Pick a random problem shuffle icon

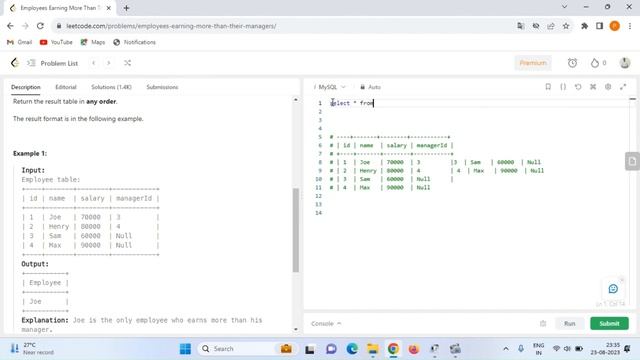[x=127, y=63]
